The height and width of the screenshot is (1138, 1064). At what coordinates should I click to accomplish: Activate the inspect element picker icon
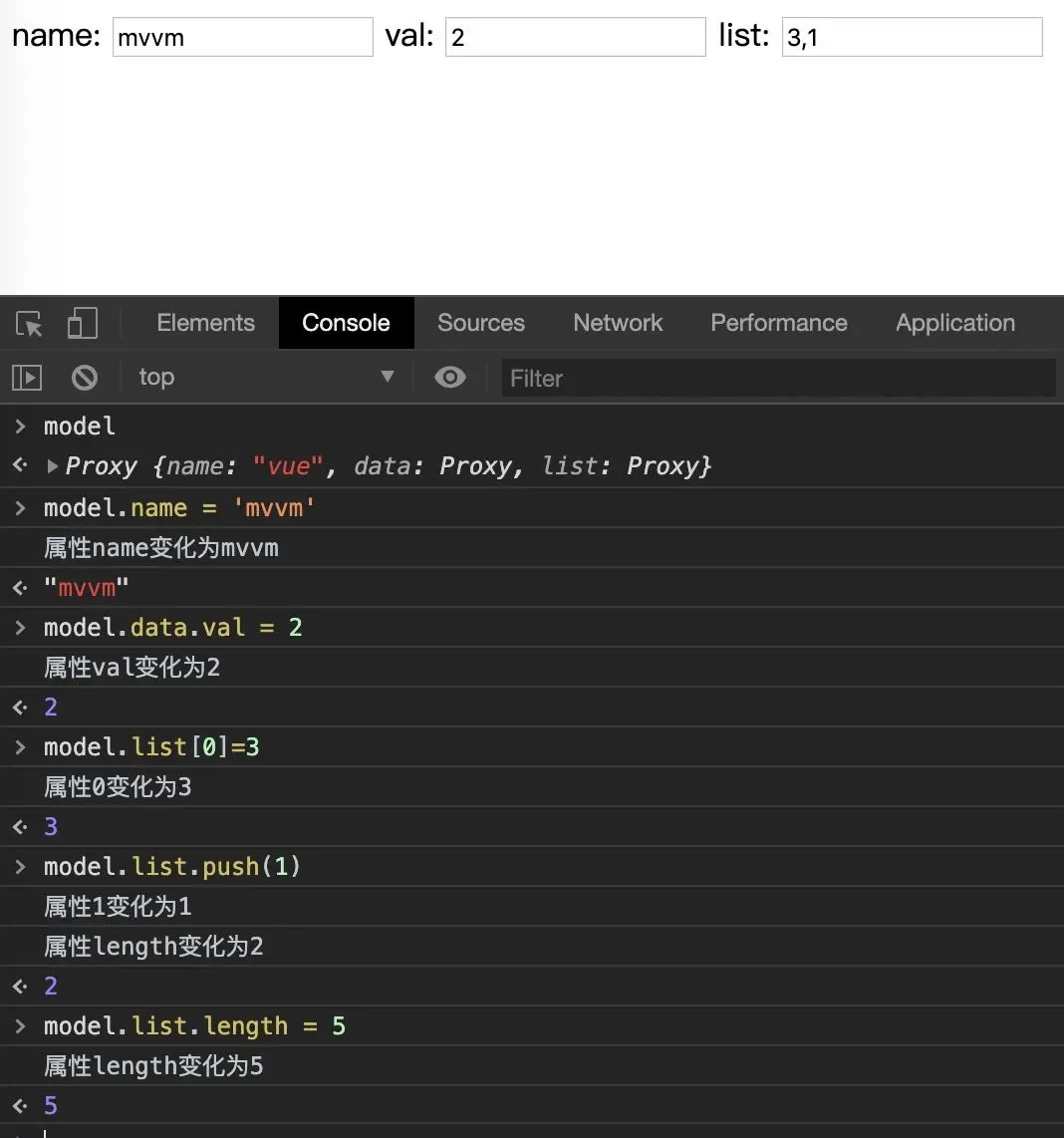29,324
